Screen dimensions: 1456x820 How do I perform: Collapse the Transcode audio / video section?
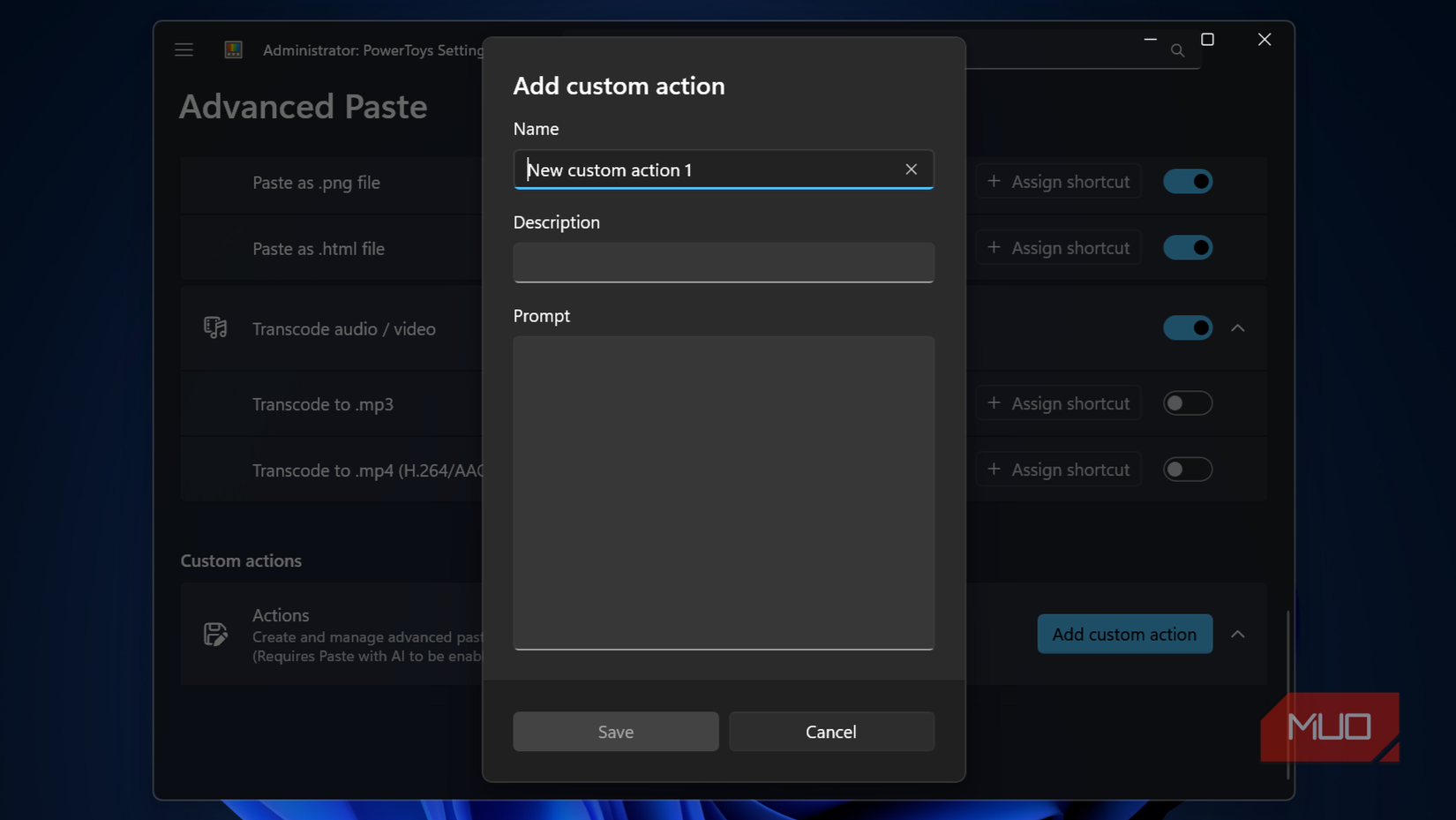click(x=1238, y=328)
